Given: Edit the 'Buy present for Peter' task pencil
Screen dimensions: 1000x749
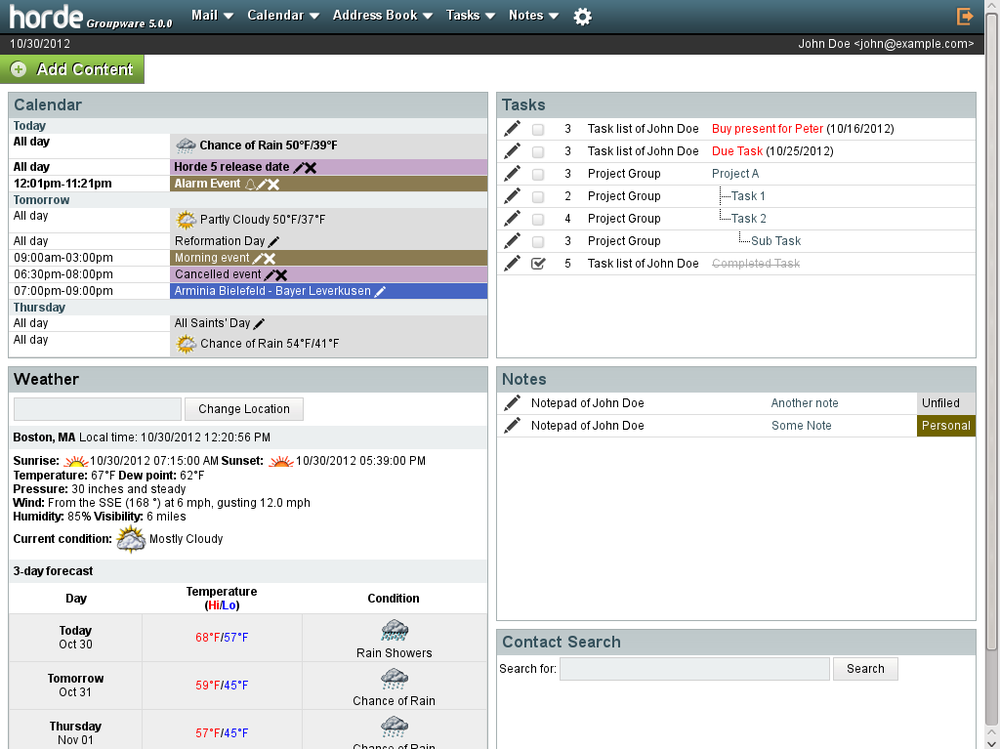Looking at the screenshot, I should pos(512,128).
